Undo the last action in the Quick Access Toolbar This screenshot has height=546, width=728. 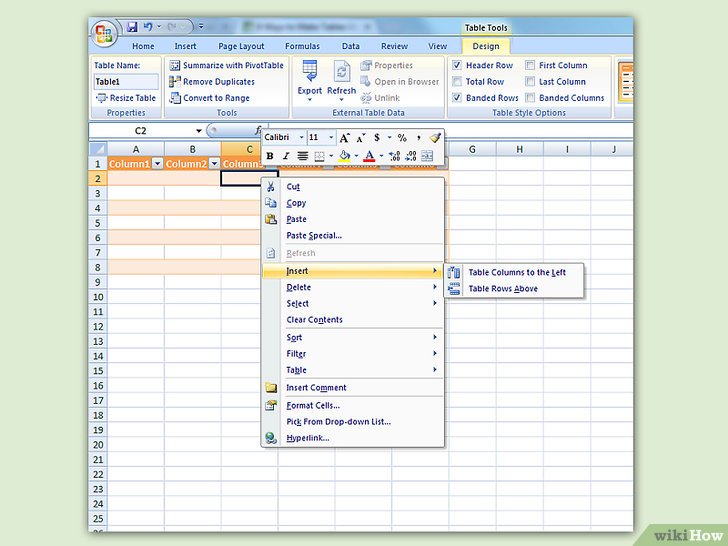click(x=148, y=27)
